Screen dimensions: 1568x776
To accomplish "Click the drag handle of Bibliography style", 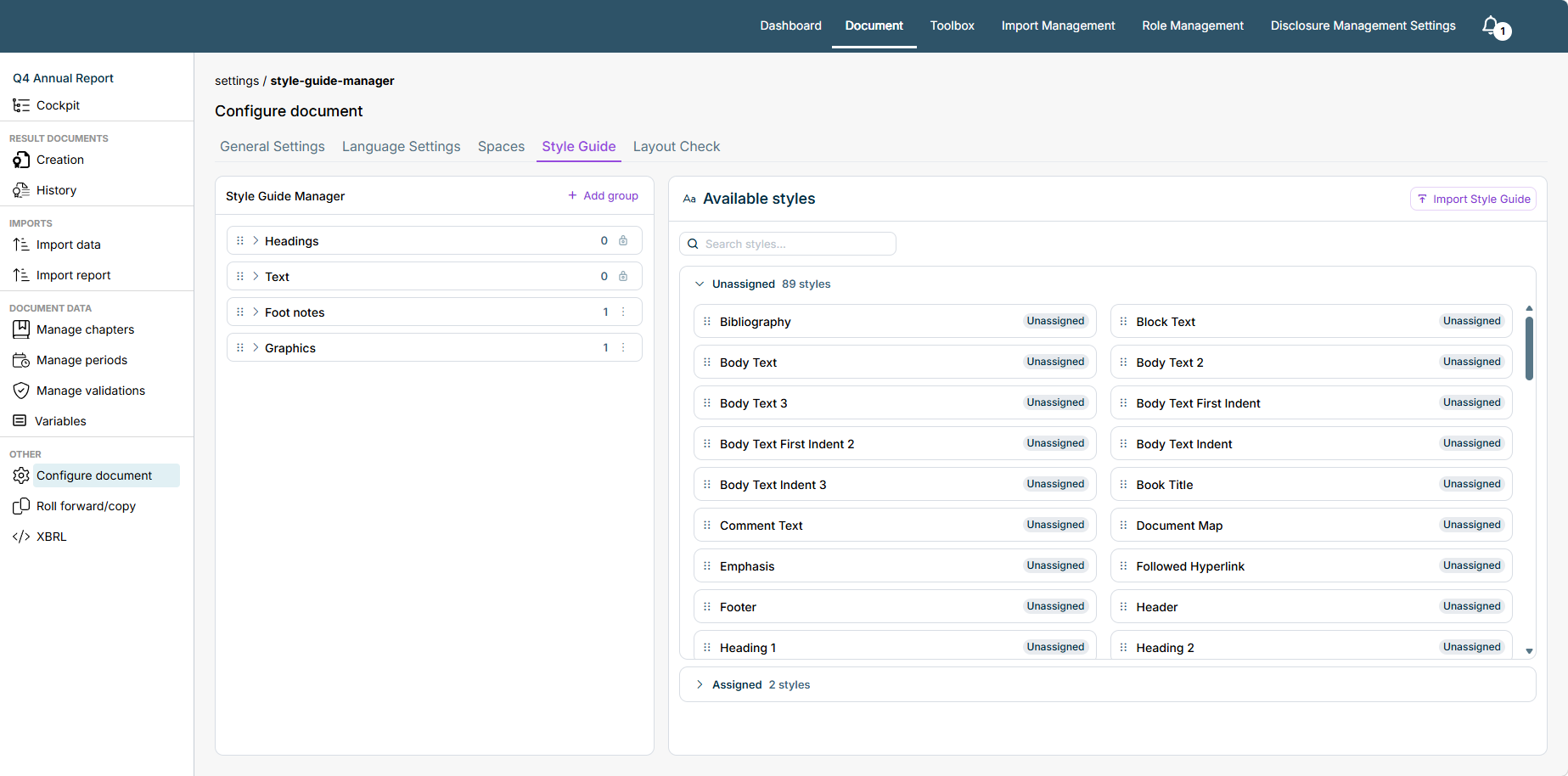I will (x=707, y=321).
